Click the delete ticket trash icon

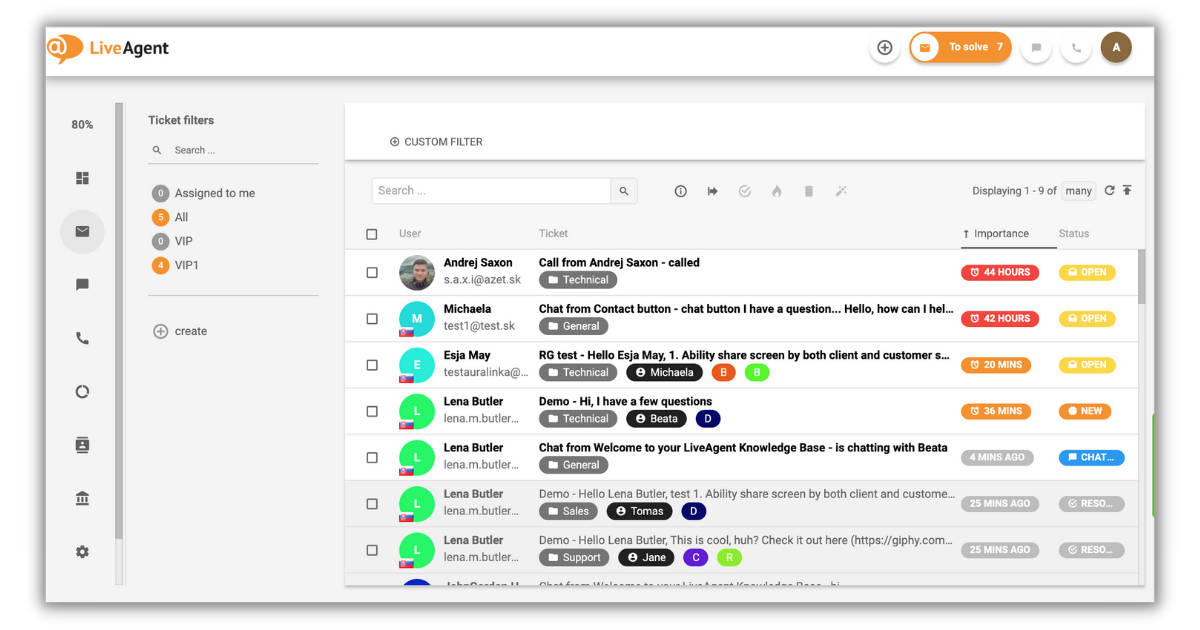point(808,190)
